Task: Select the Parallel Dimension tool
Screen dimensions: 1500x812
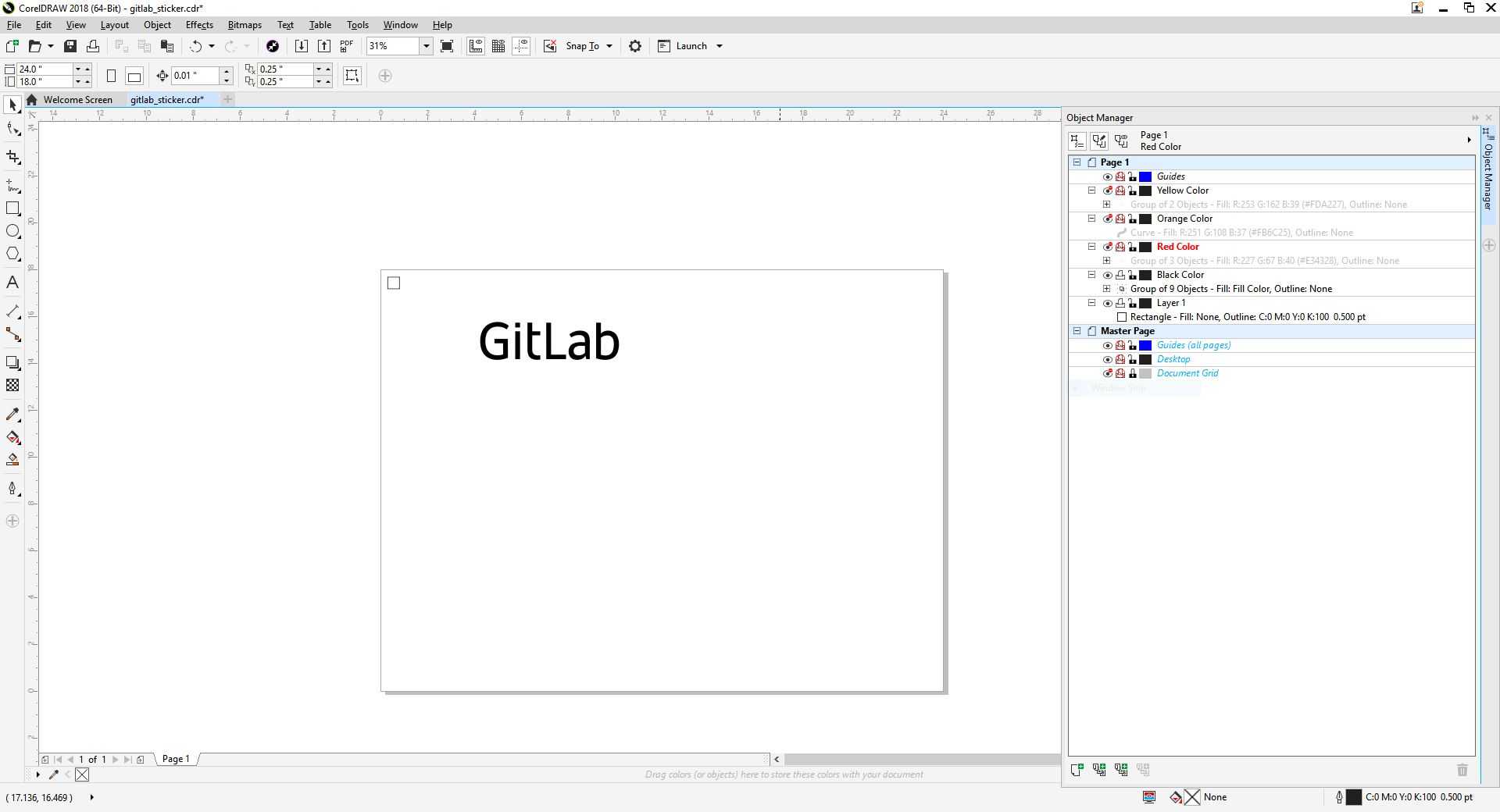Action: (12, 312)
